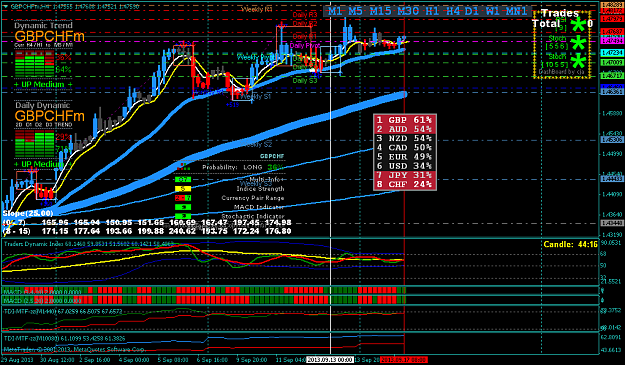This screenshot has width=625, height=365.
Task: Click the green star beside RSI [9]
Action: [579, 25]
